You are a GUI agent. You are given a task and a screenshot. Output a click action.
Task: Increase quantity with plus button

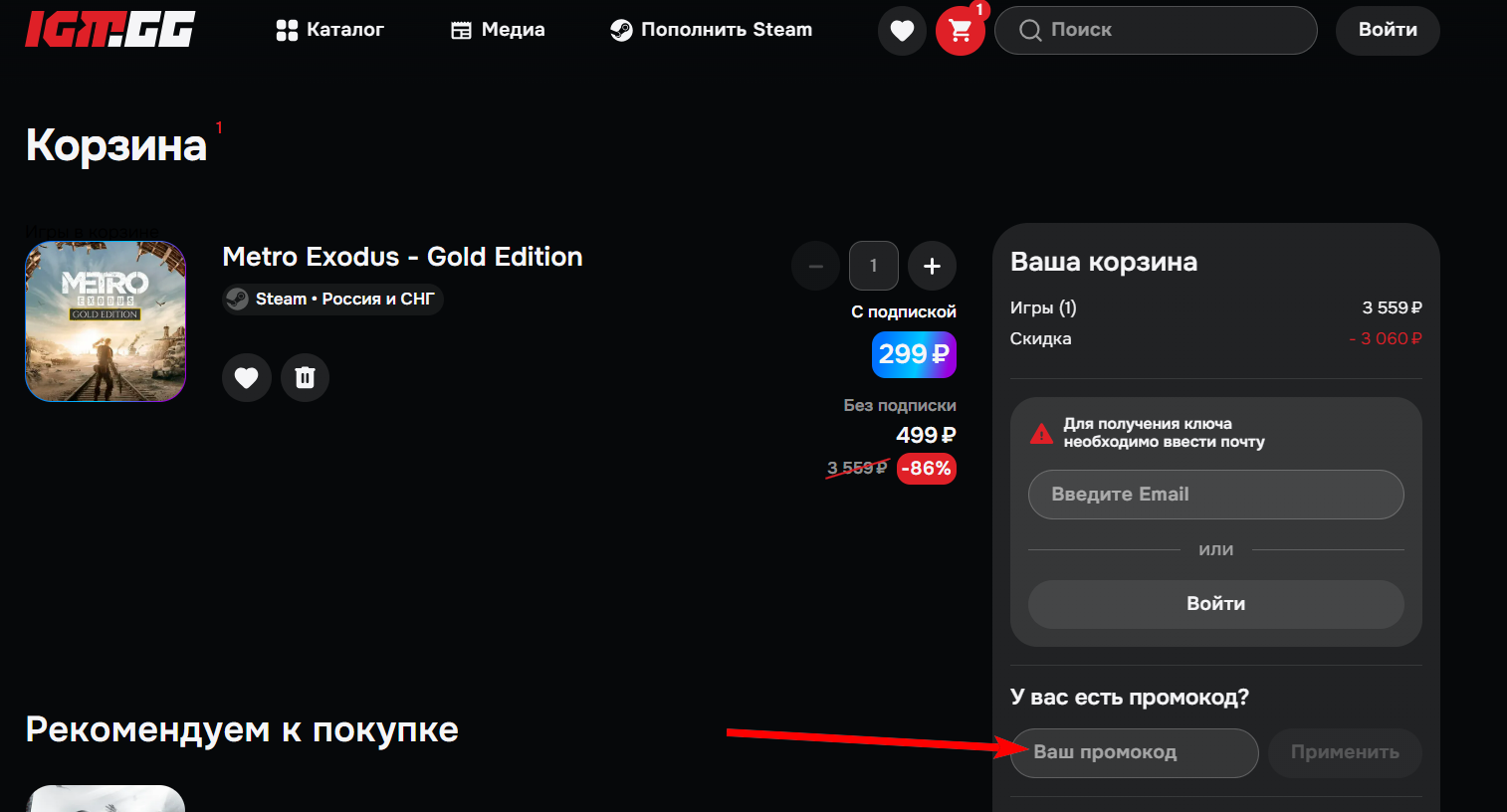pyautogui.click(x=932, y=267)
